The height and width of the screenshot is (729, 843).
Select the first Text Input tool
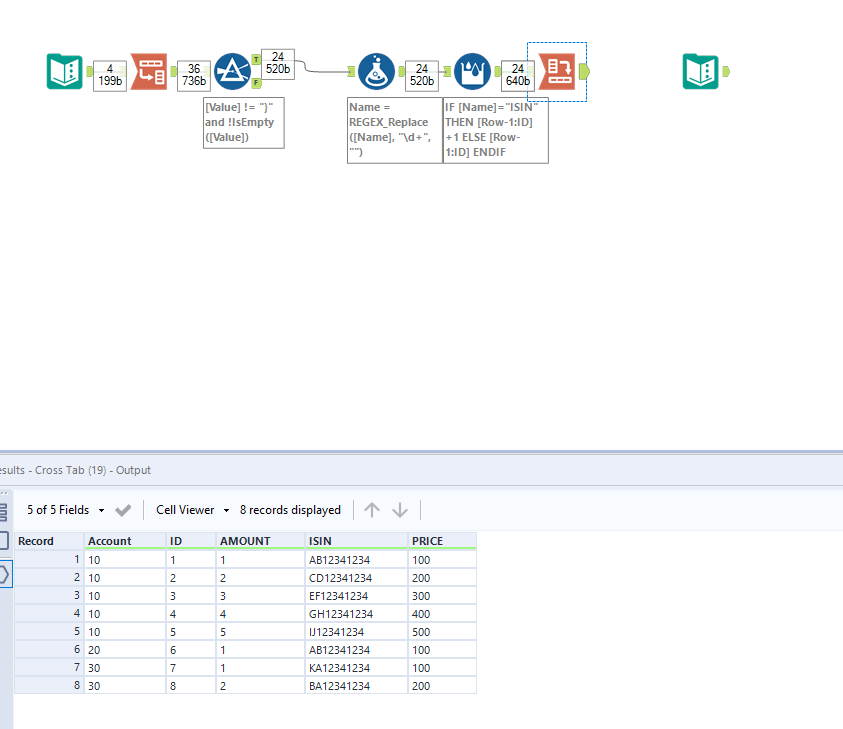point(65,71)
